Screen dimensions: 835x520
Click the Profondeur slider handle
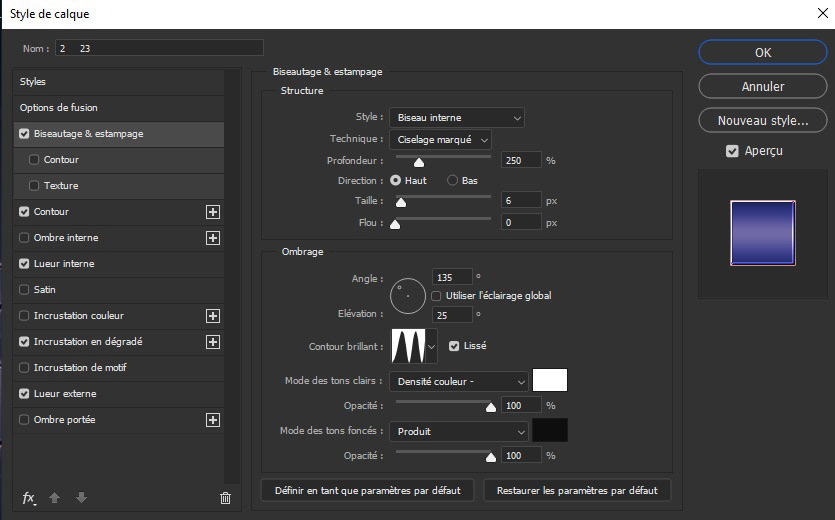point(419,162)
